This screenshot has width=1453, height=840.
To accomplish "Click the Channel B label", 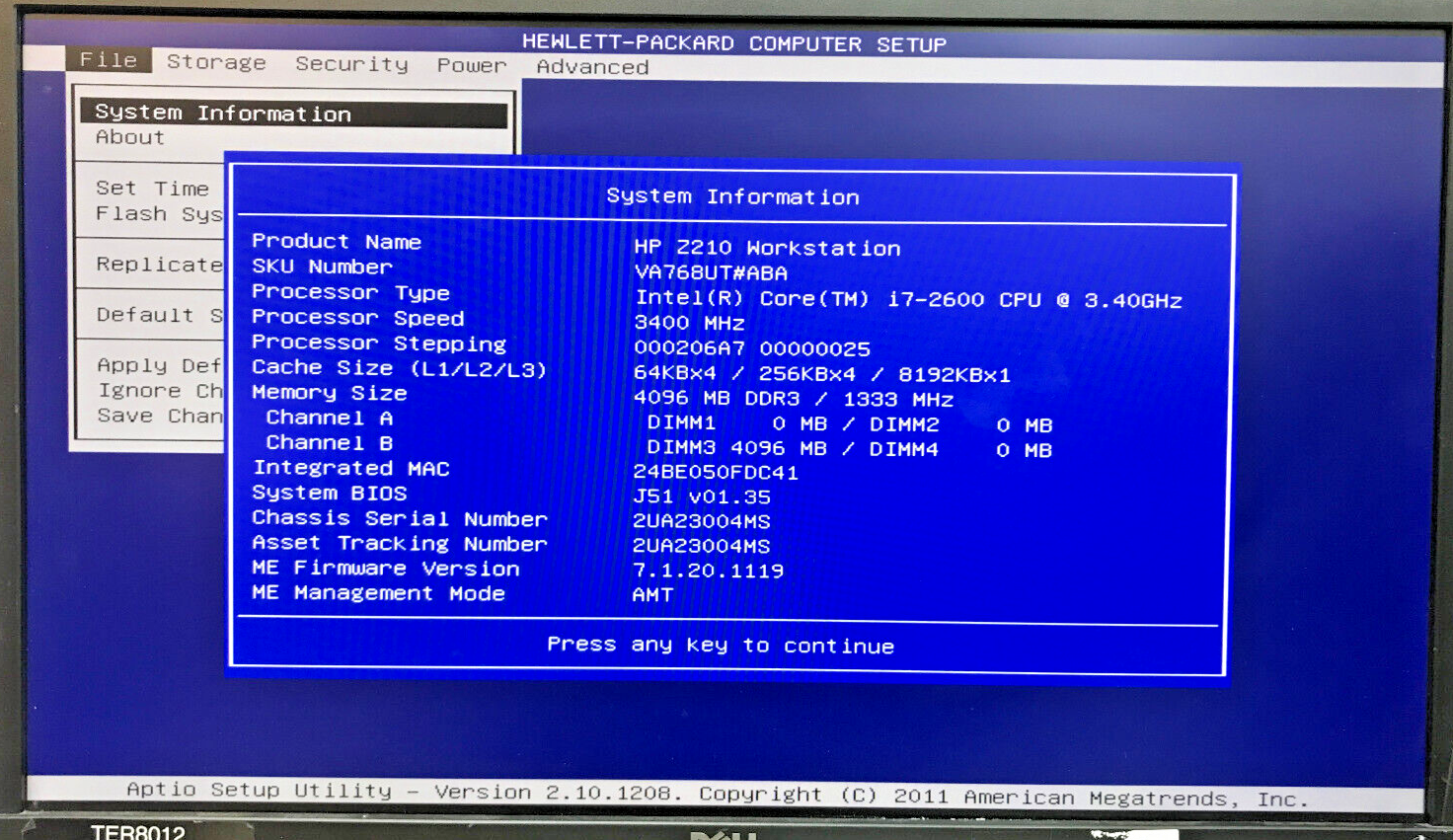I will click(x=330, y=443).
